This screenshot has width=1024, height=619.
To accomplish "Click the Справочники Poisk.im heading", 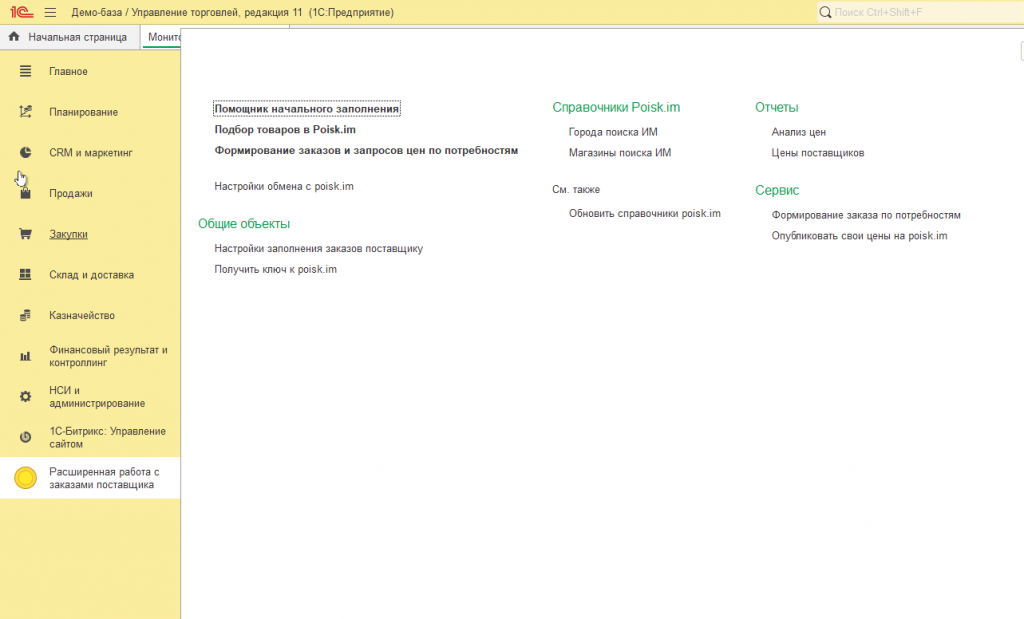I will (616, 107).
